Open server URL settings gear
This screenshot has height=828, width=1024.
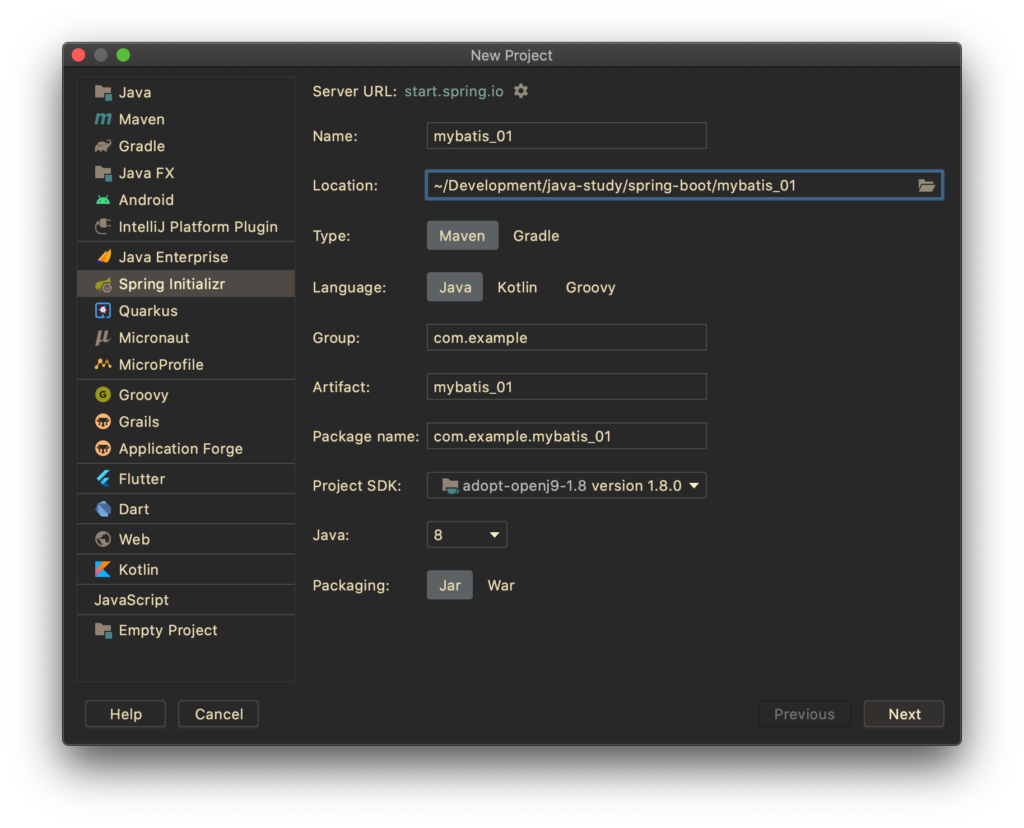pyautogui.click(x=521, y=91)
